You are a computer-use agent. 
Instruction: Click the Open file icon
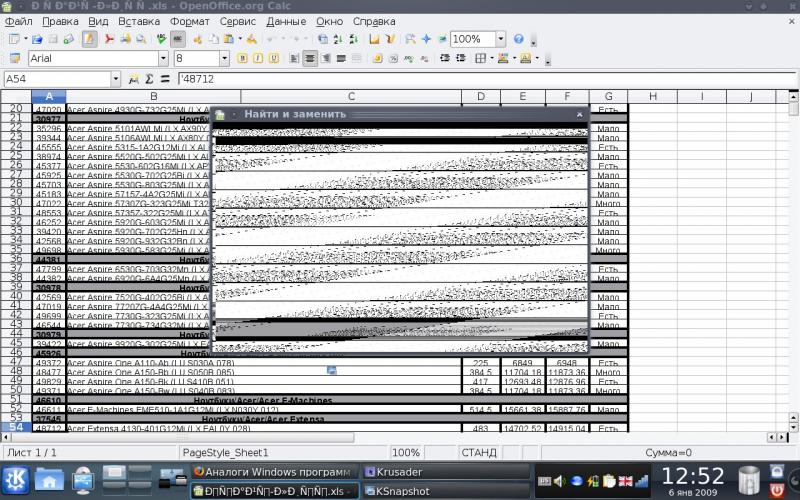click(x=37, y=39)
